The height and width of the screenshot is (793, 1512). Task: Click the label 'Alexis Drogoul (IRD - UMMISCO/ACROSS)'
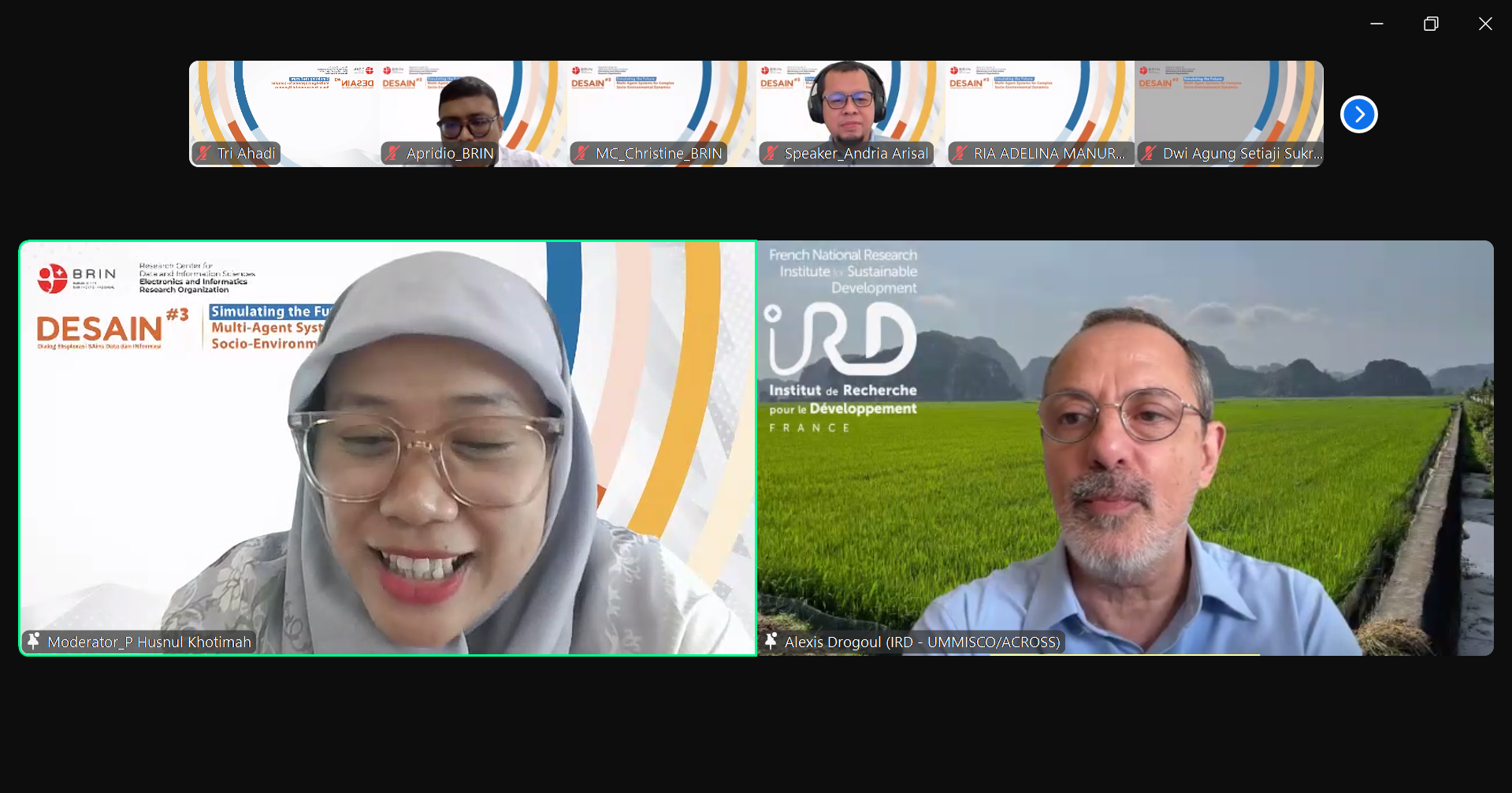[x=923, y=642]
